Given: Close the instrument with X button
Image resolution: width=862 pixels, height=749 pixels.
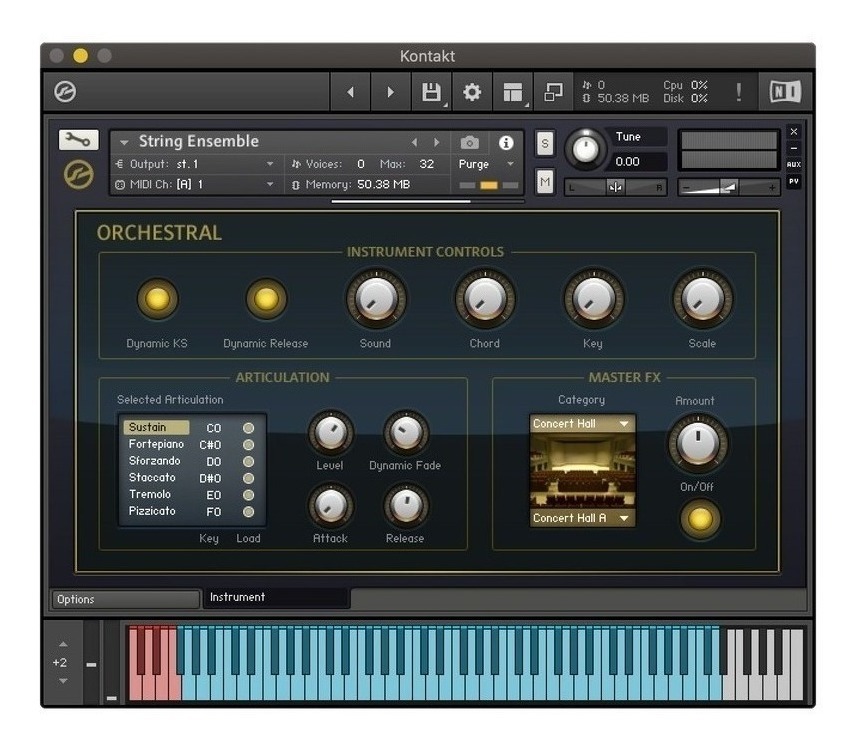Looking at the screenshot, I should [x=793, y=131].
